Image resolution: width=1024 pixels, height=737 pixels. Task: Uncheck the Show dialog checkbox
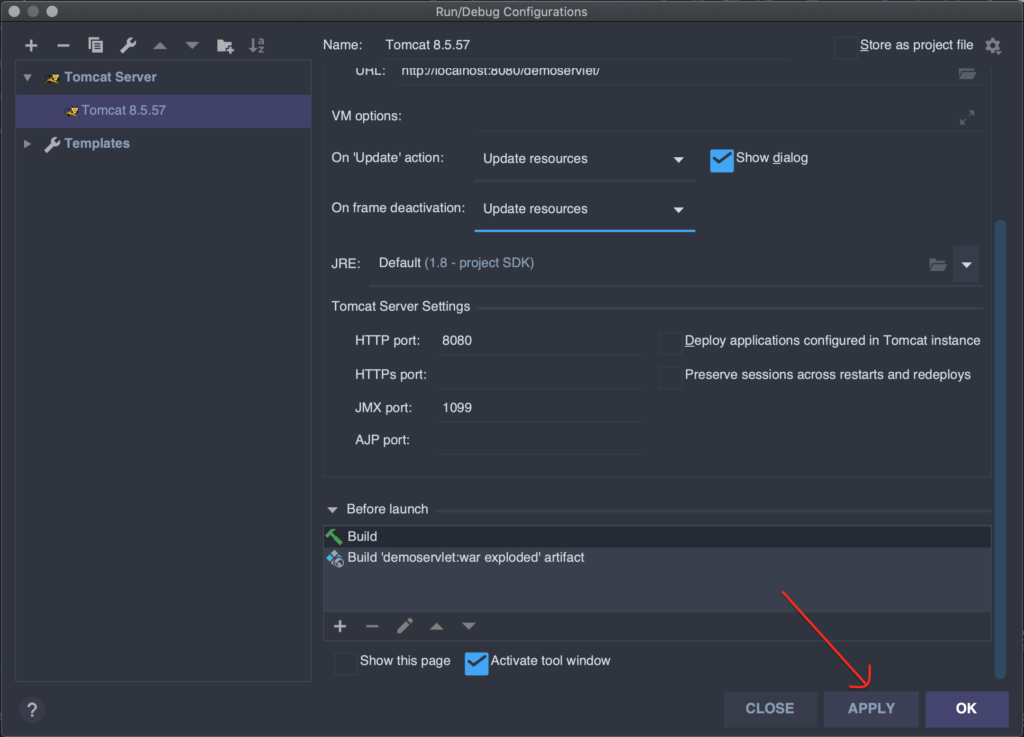click(x=722, y=161)
